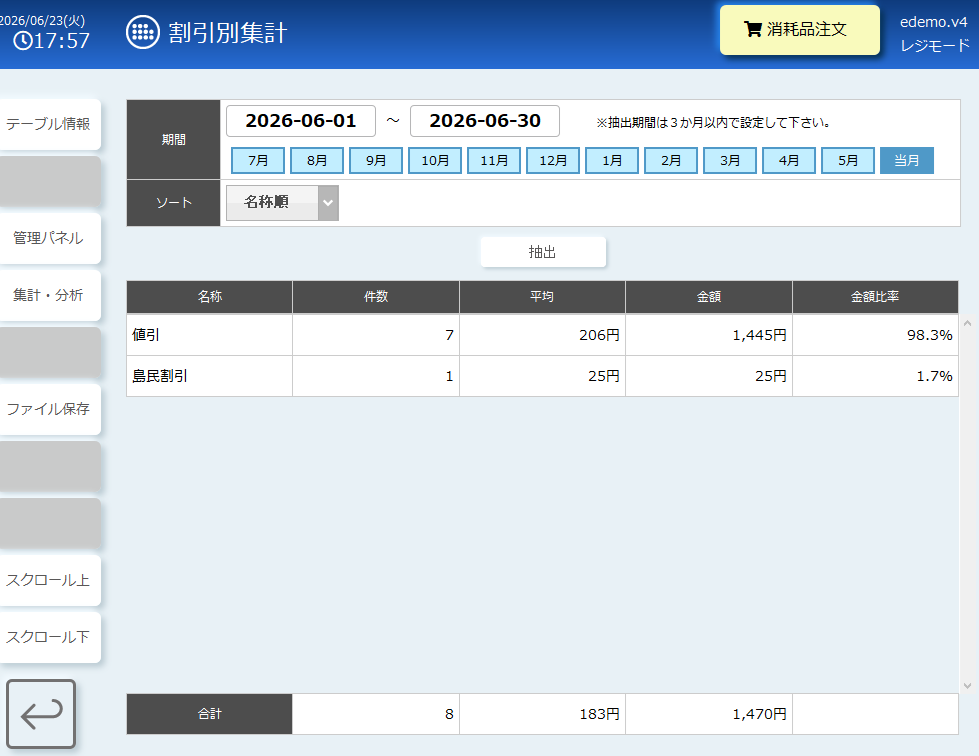The width and height of the screenshot is (979, 756).
Task: Select the 当月 current month button
Action: tap(907, 160)
